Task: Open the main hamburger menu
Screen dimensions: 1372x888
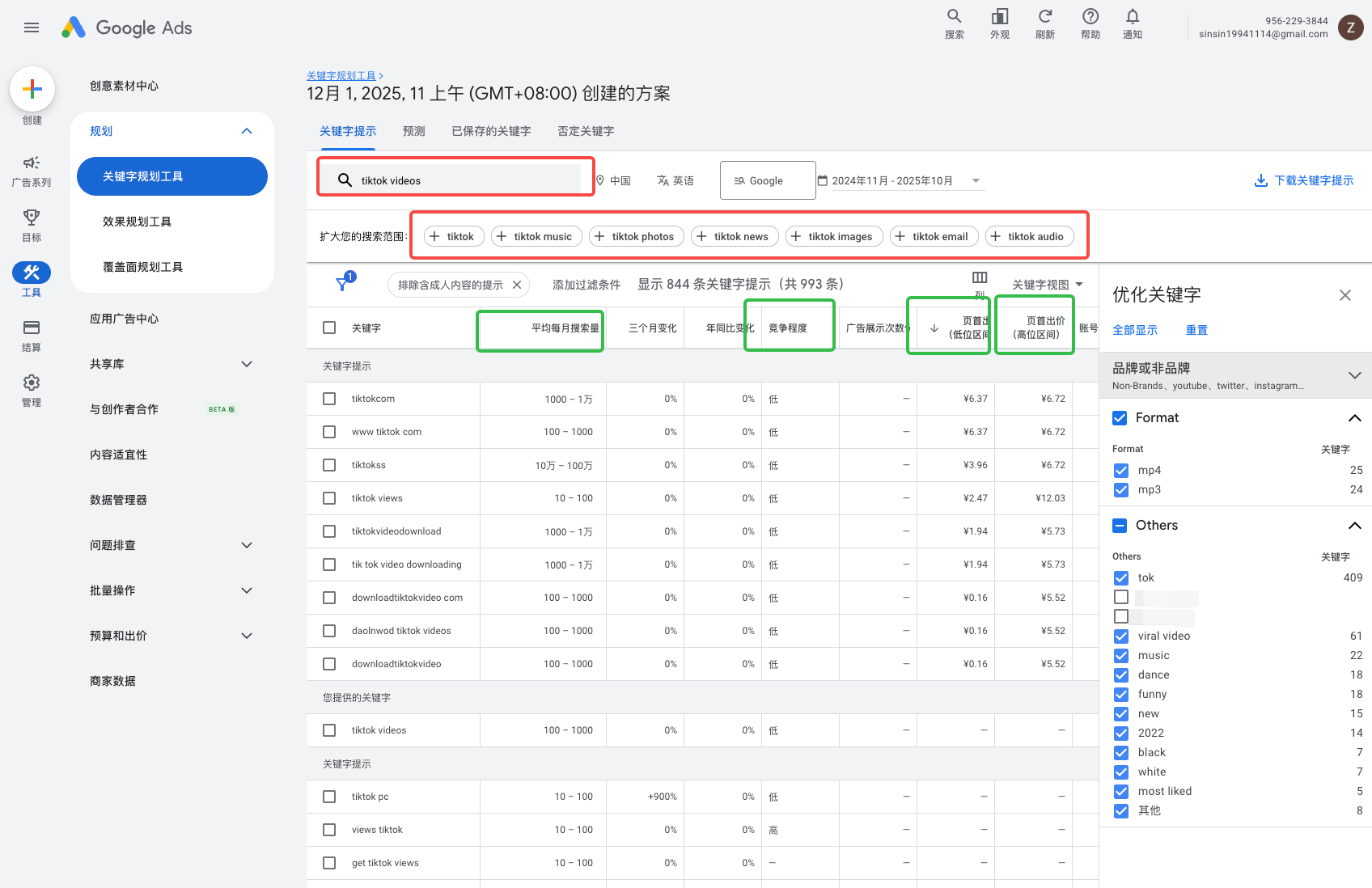Action: point(32,27)
